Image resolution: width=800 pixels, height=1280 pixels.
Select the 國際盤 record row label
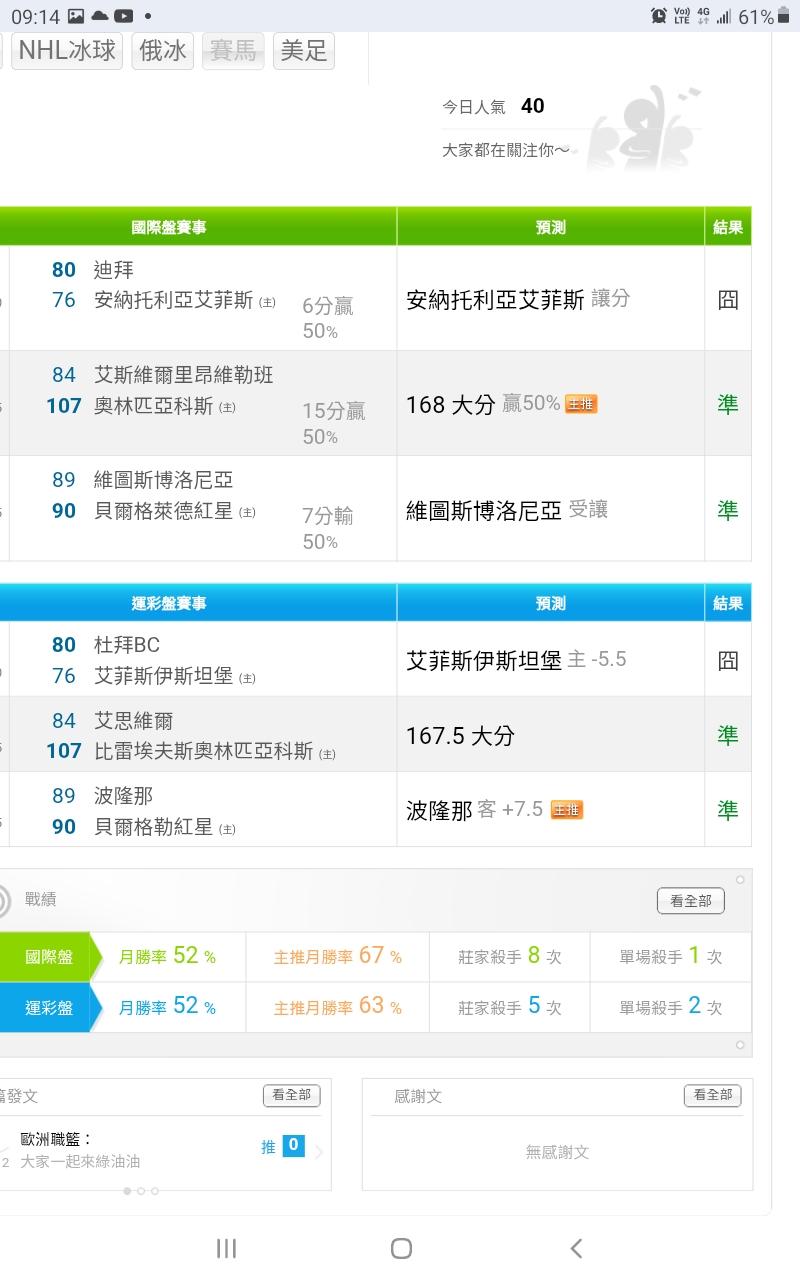pyautogui.click(x=48, y=957)
